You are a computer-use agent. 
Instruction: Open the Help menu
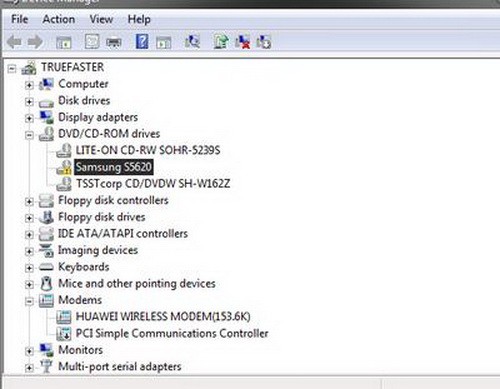click(139, 19)
